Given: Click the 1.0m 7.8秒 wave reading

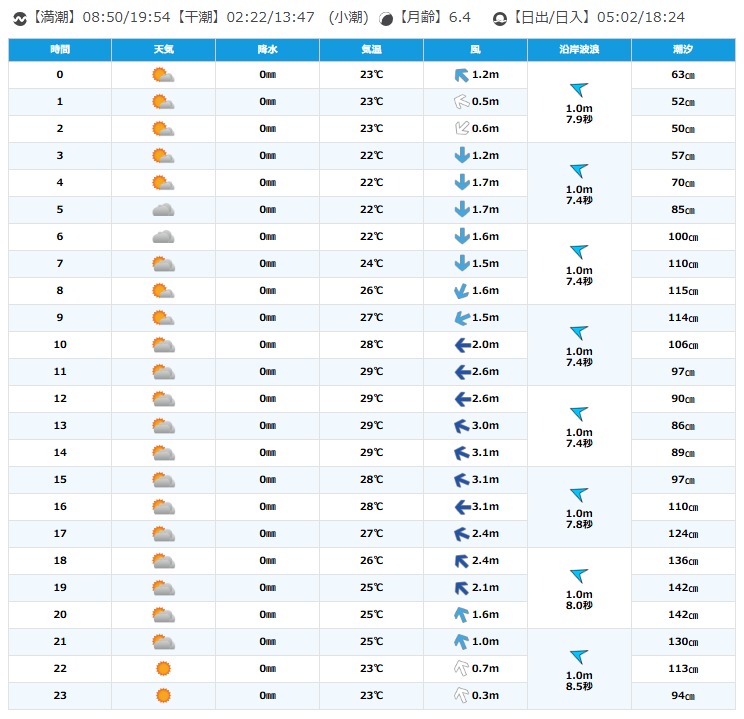Looking at the screenshot, I should (579, 519).
